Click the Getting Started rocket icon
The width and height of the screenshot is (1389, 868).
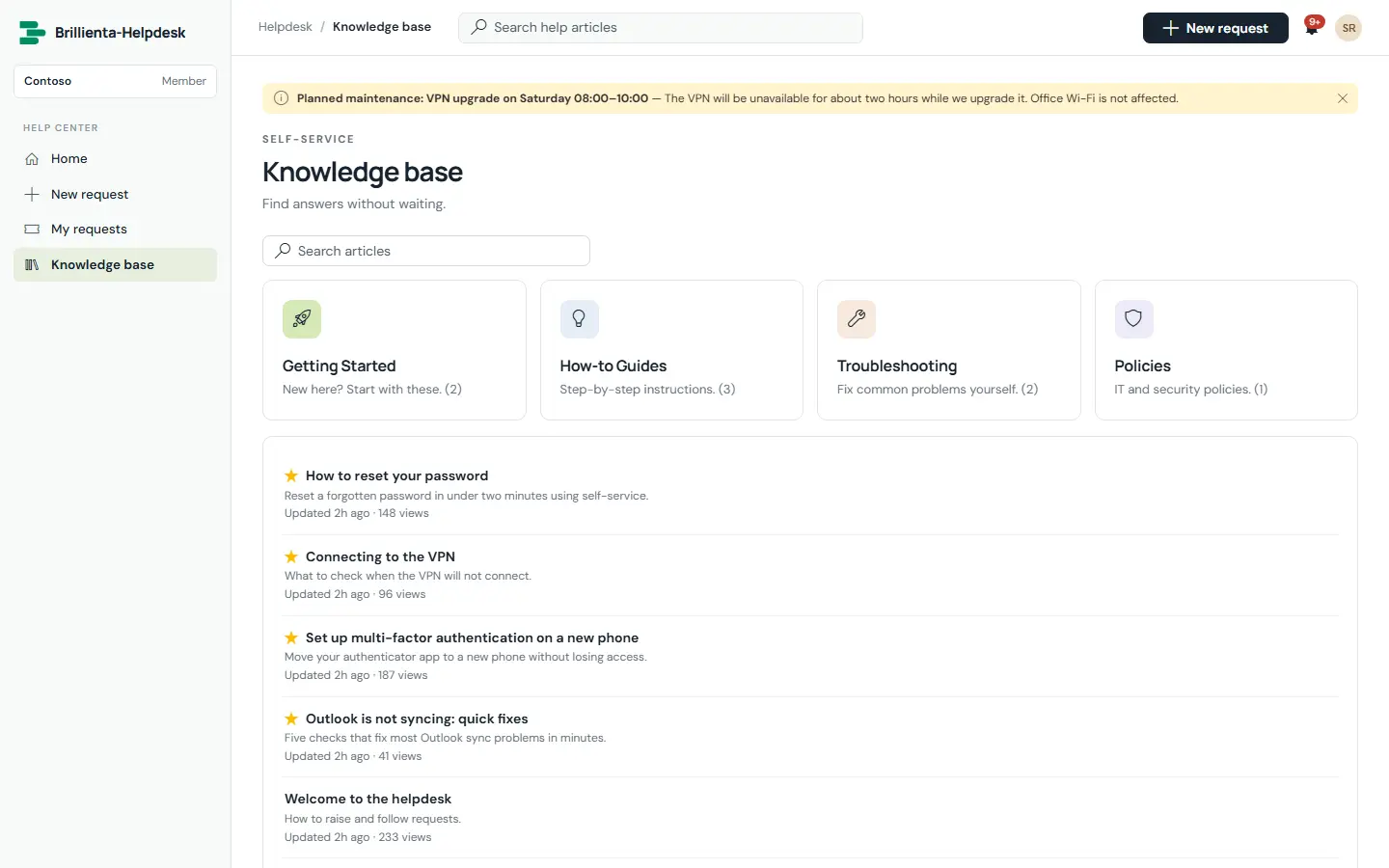(302, 319)
